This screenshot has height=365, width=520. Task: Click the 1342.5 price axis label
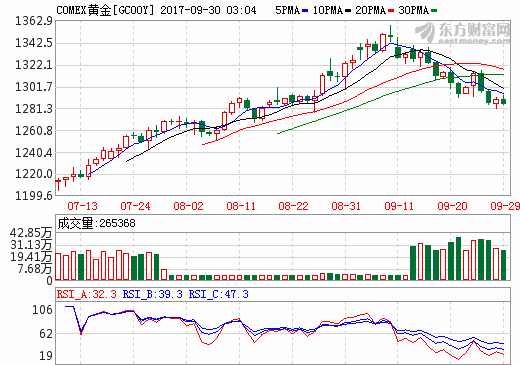(x=34, y=43)
